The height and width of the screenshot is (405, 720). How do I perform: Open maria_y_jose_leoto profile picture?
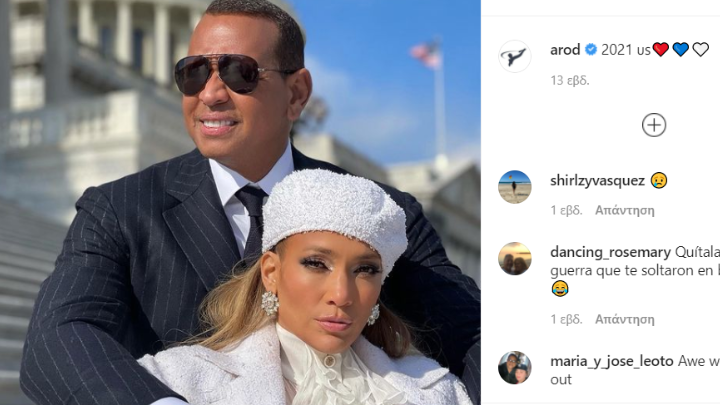[x=515, y=368]
